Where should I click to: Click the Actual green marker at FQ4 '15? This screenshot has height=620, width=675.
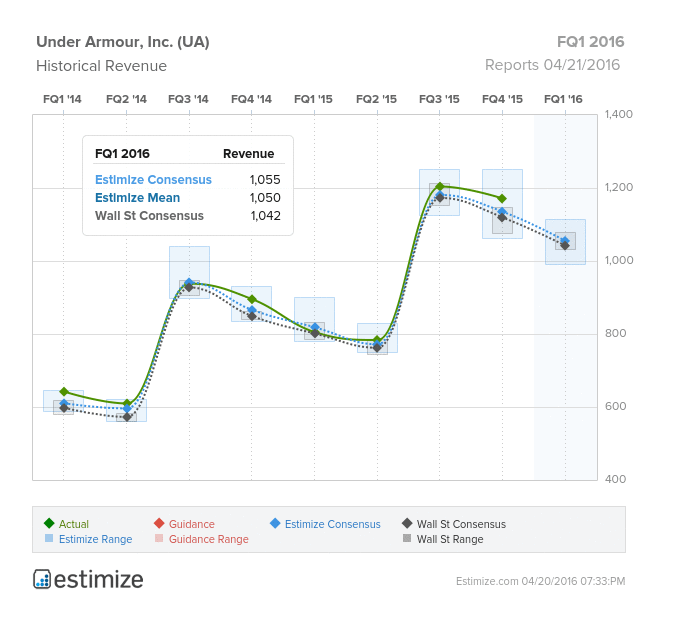[502, 198]
